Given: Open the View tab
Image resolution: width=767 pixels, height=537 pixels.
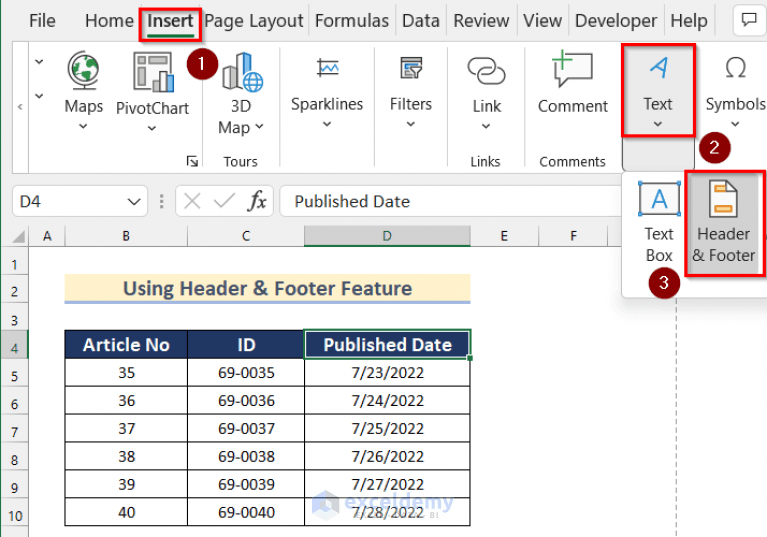Looking at the screenshot, I should pos(542,21).
